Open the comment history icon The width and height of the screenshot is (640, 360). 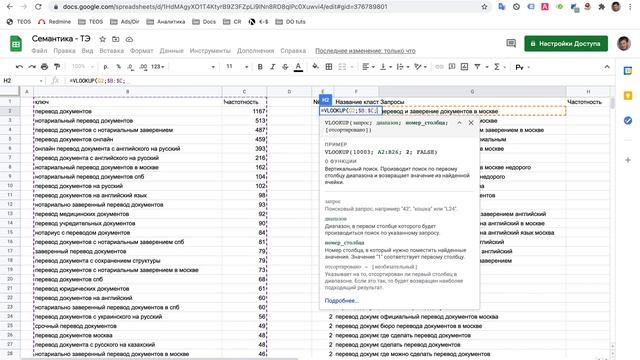[511, 43]
